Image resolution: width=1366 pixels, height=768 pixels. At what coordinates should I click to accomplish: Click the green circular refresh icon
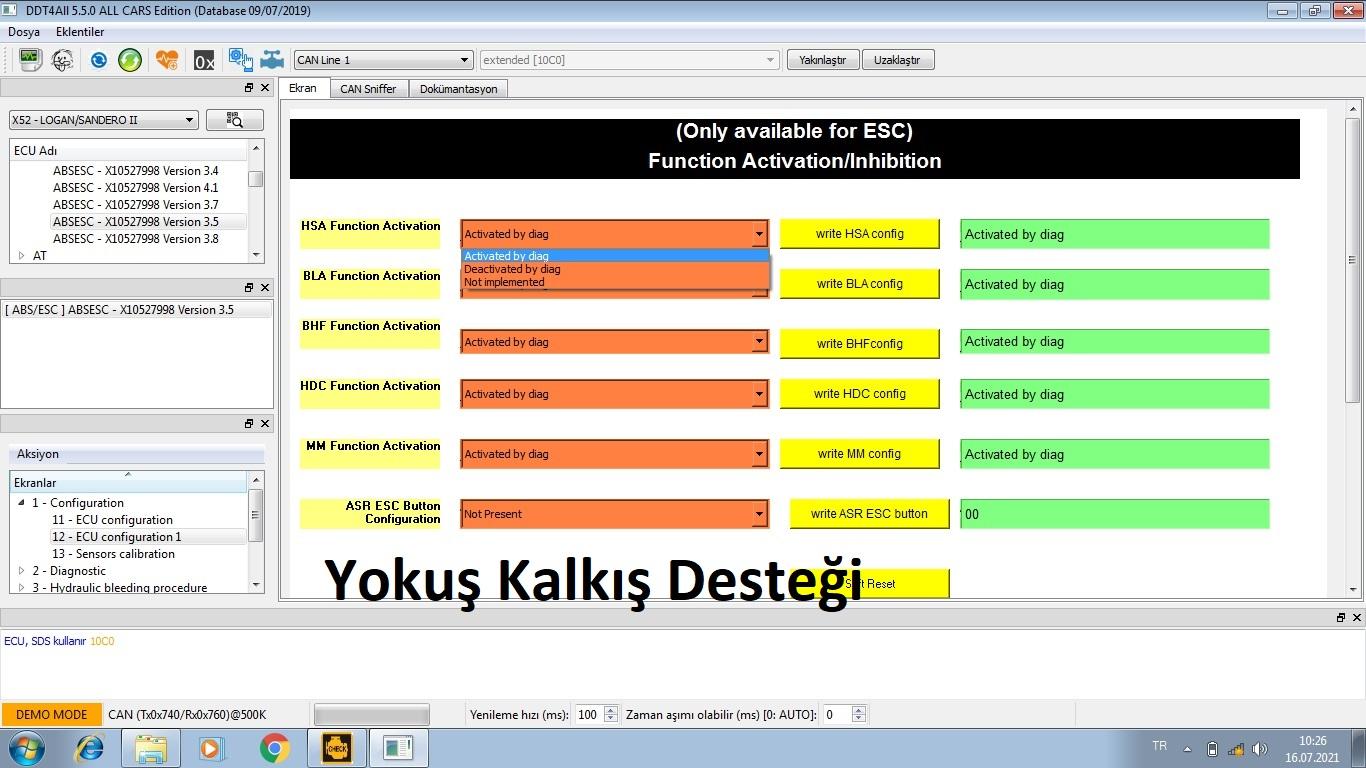130,60
